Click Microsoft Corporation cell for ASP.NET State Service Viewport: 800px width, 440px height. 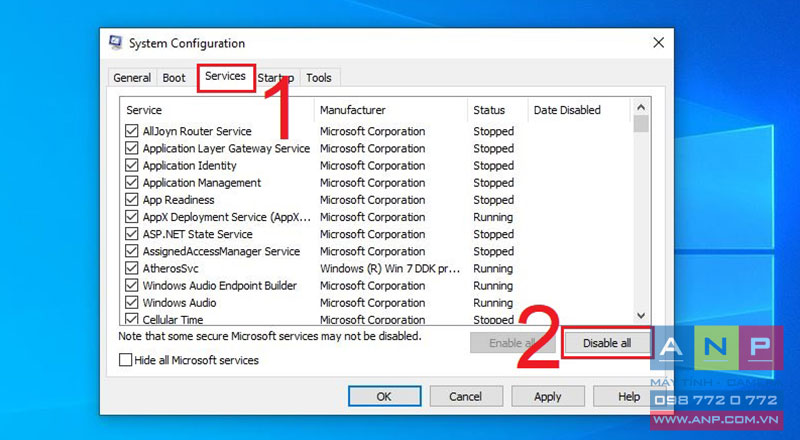(372, 234)
